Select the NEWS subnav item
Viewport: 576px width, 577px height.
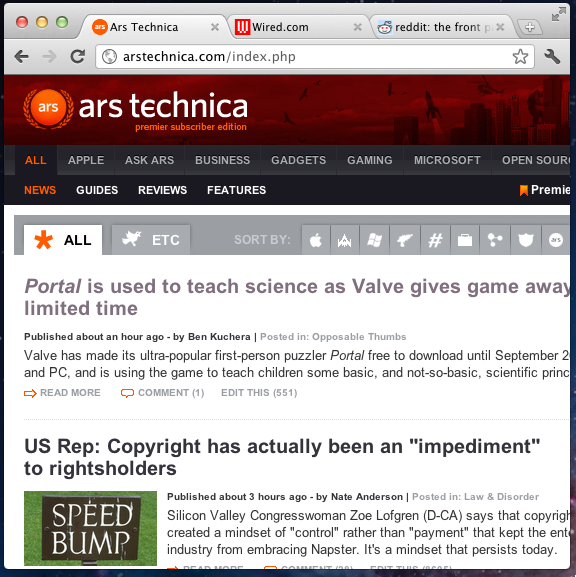point(40,190)
